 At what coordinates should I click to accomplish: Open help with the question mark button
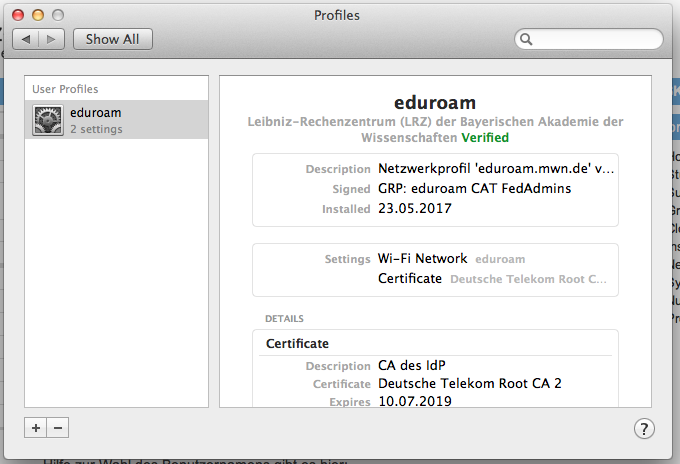(x=644, y=428)
